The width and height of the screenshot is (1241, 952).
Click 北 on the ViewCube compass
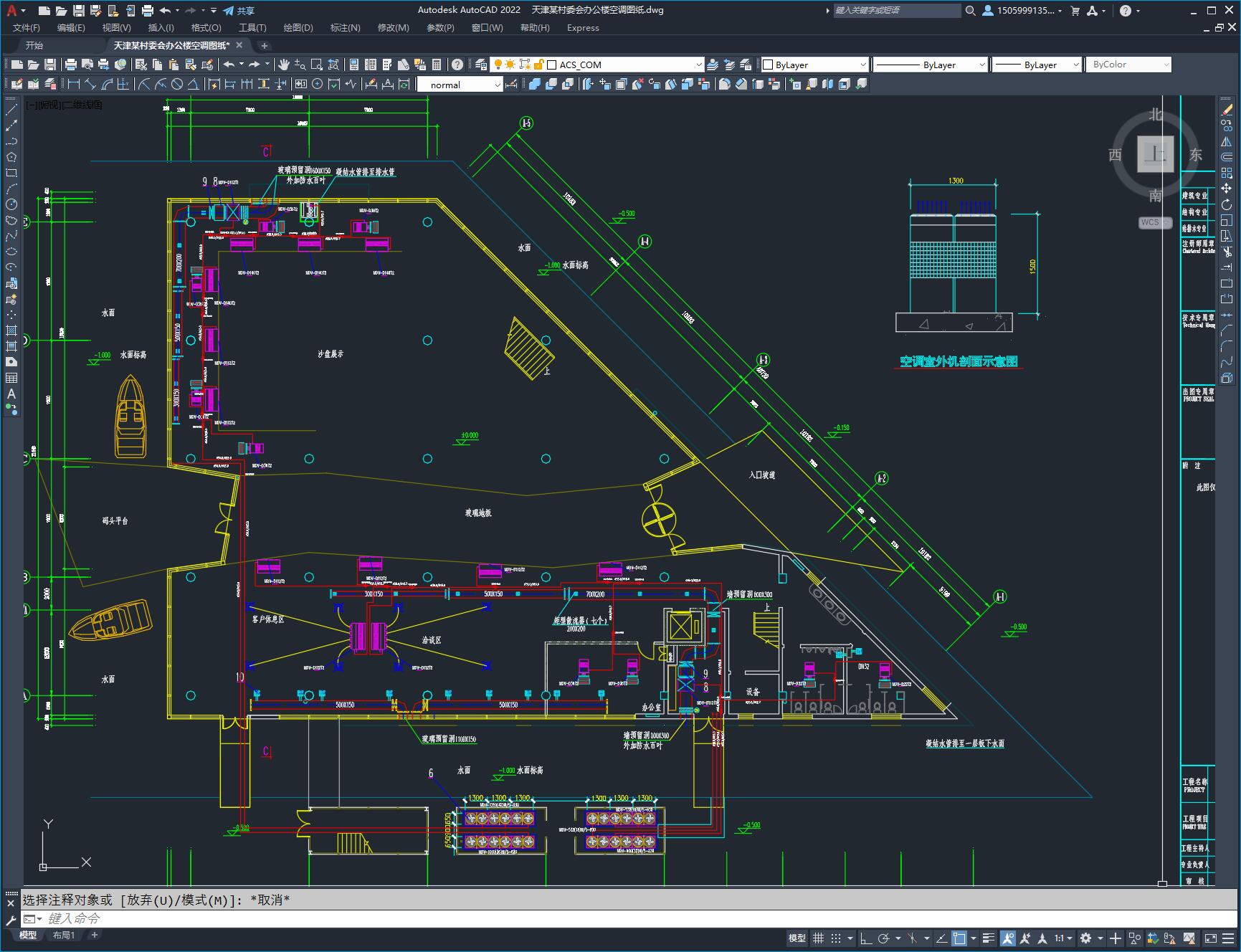1155,115
